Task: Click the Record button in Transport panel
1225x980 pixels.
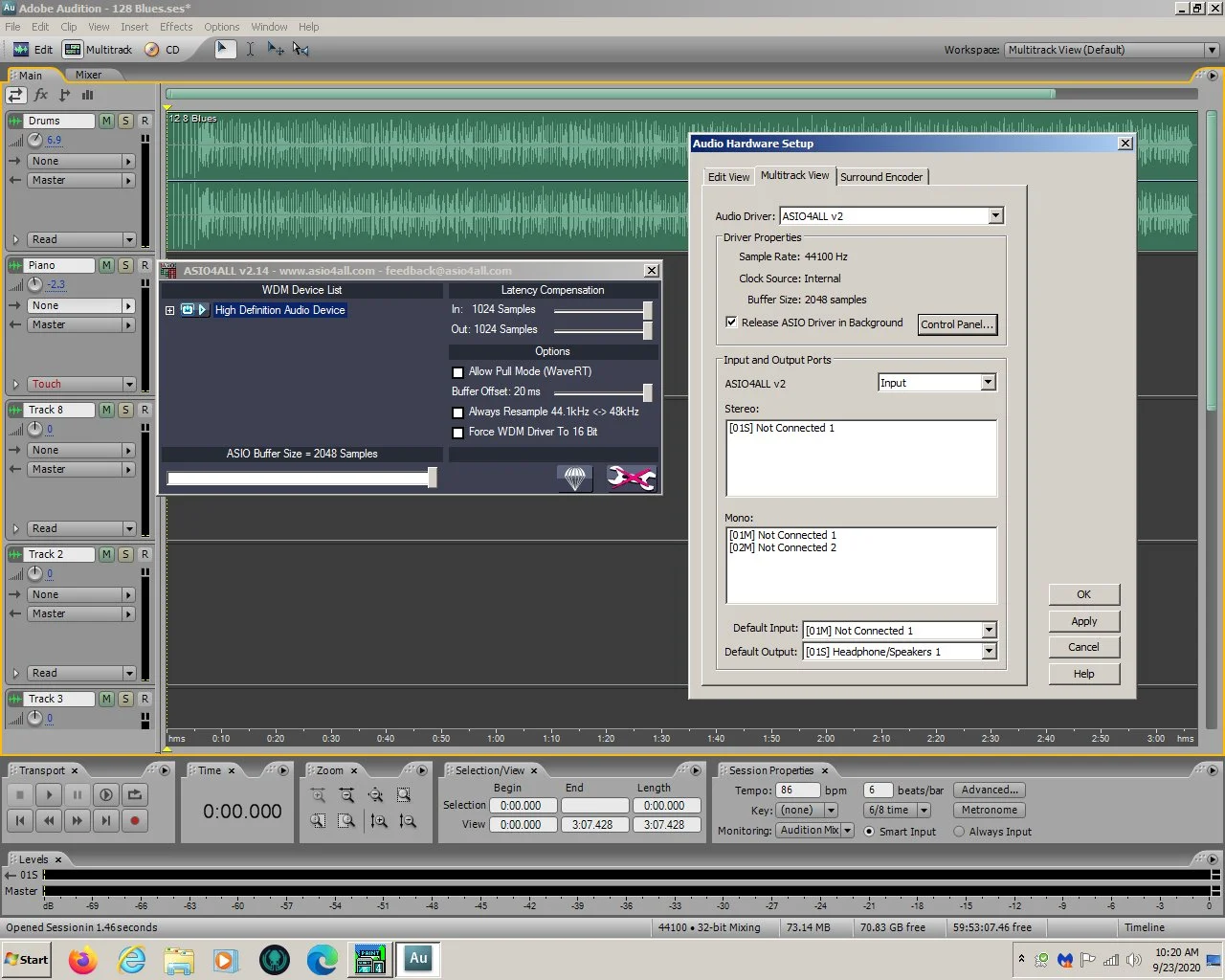Action: click(x=135, y=820)
